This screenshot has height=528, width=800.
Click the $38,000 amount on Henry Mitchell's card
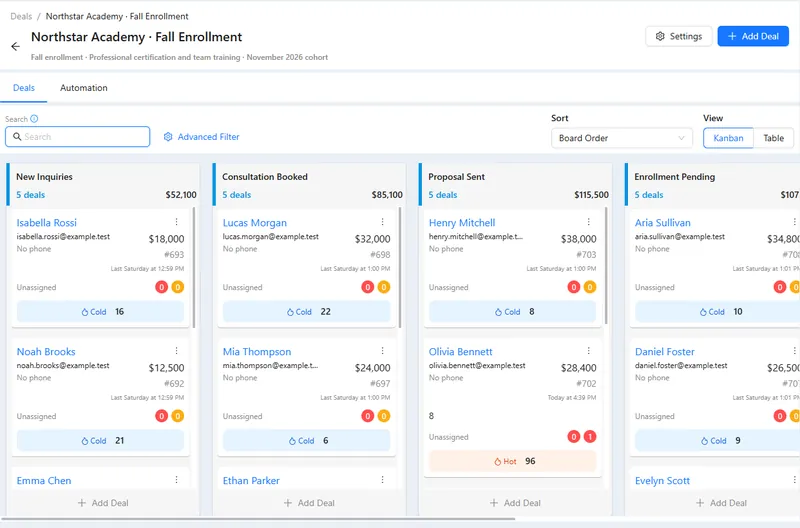[579, 239]
